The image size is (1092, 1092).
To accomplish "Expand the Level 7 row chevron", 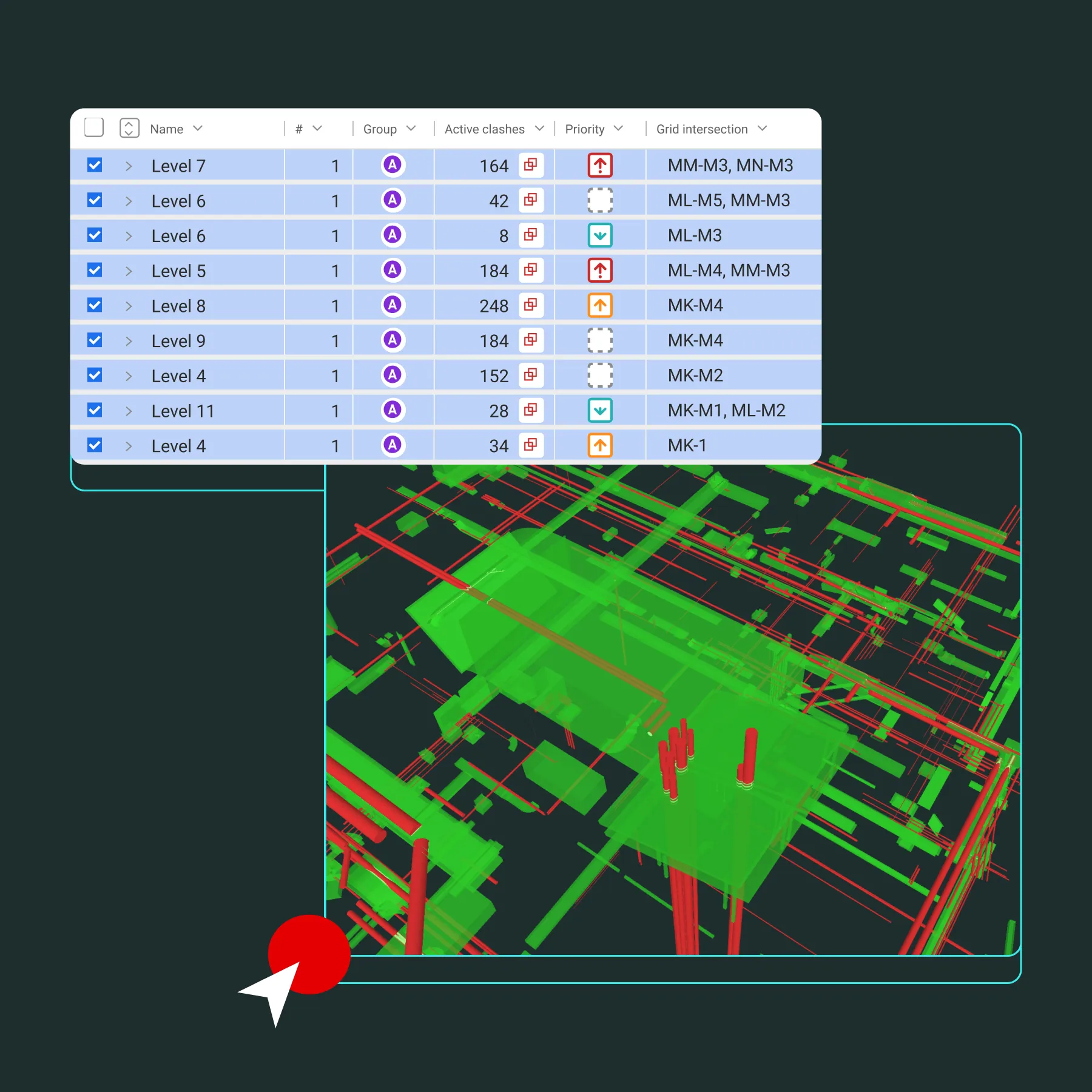I will [x=129, y=165].
